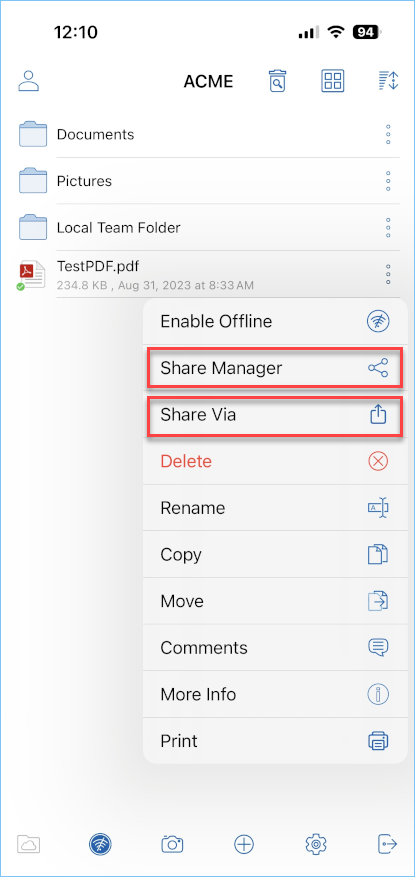415x877 pixels.
Task: Select the red Delete option
Action: pos(275,461)
